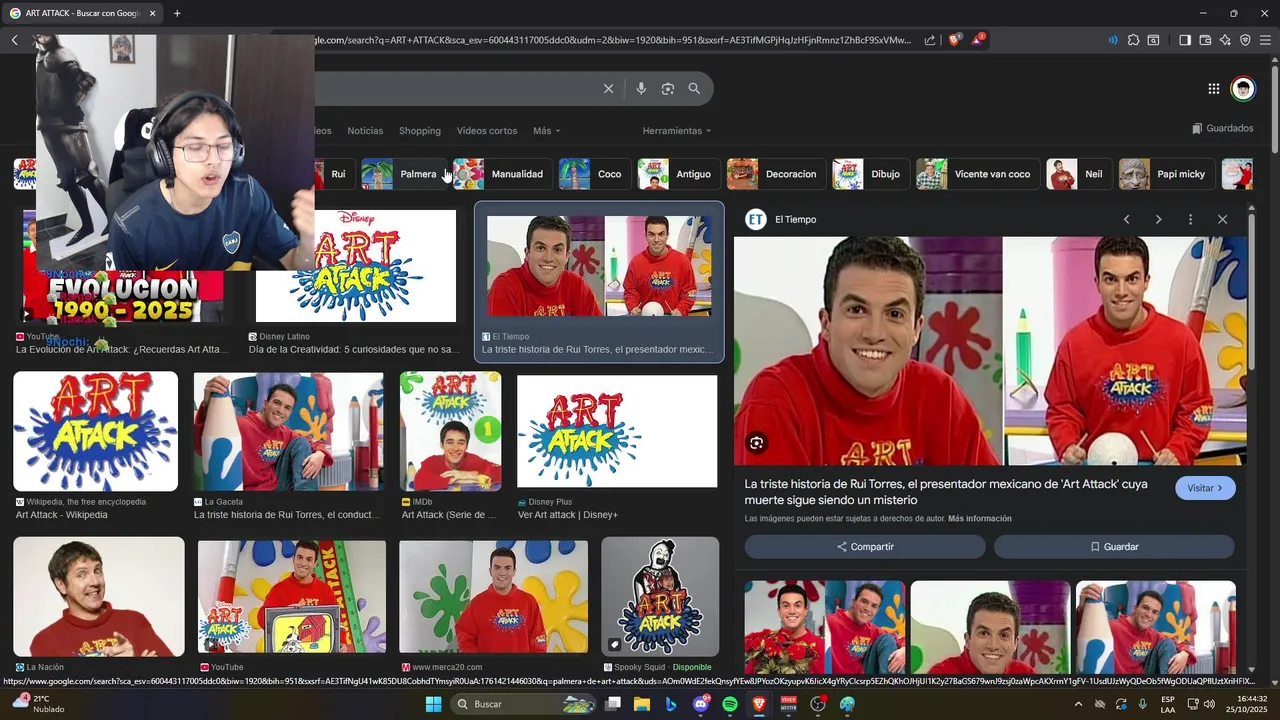Open Google Lens search by image icon

[x=668, y=89]
